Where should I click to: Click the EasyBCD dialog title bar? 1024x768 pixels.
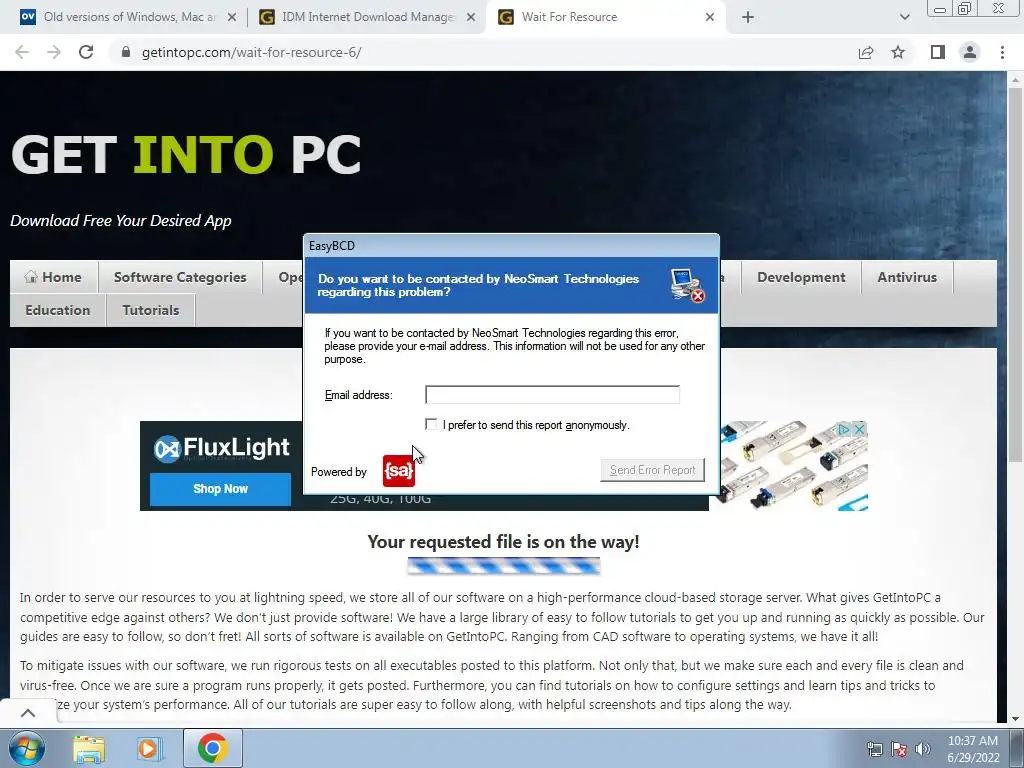(x=512, y=246)
